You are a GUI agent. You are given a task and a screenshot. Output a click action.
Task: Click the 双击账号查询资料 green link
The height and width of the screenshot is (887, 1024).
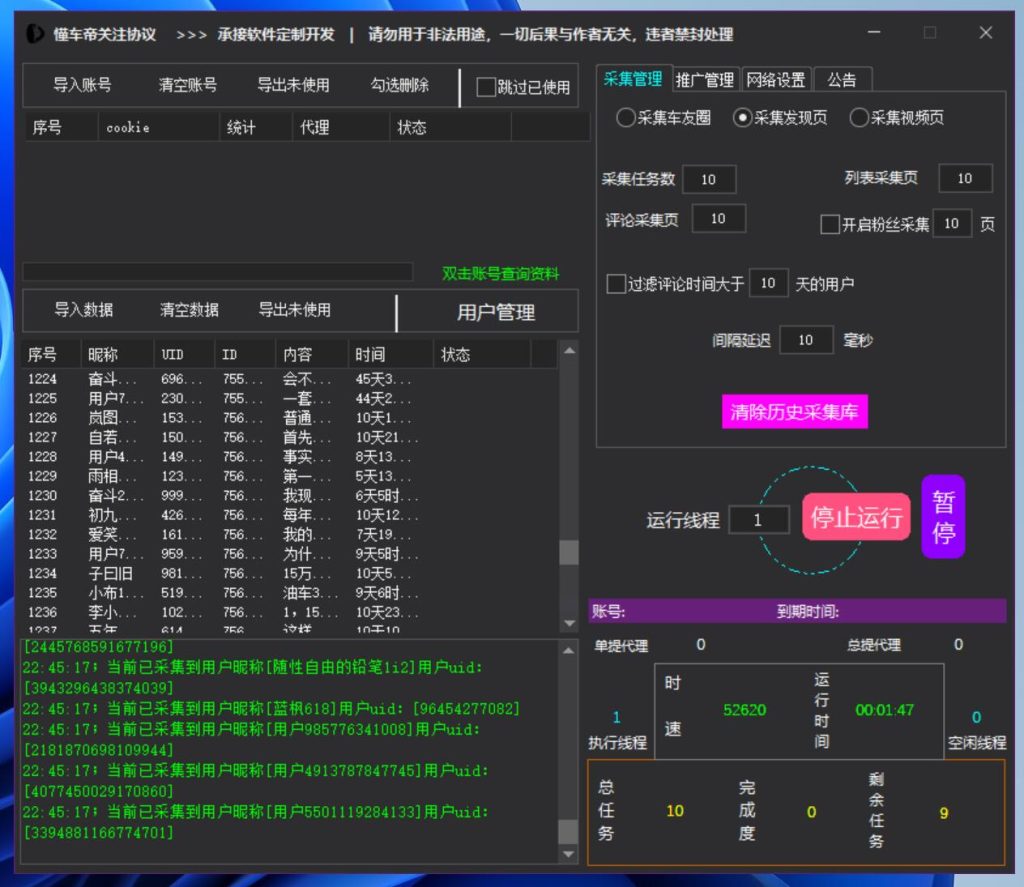coord(500,274)
